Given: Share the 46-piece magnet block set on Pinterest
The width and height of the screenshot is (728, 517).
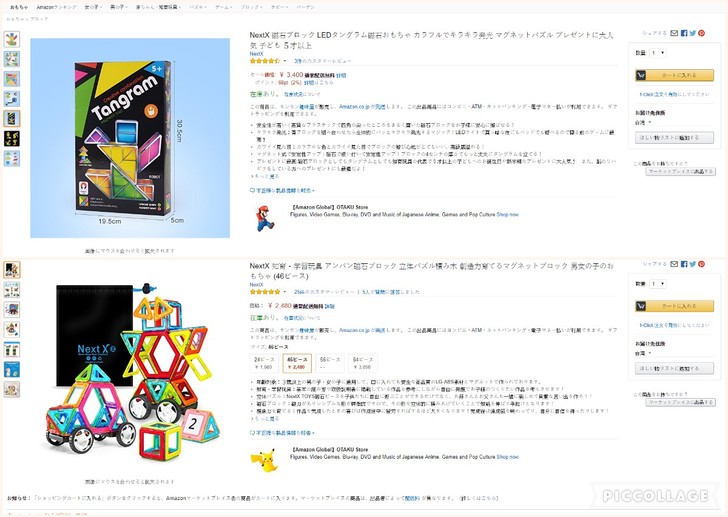Looking at the screenshot, I should point(701,264).
